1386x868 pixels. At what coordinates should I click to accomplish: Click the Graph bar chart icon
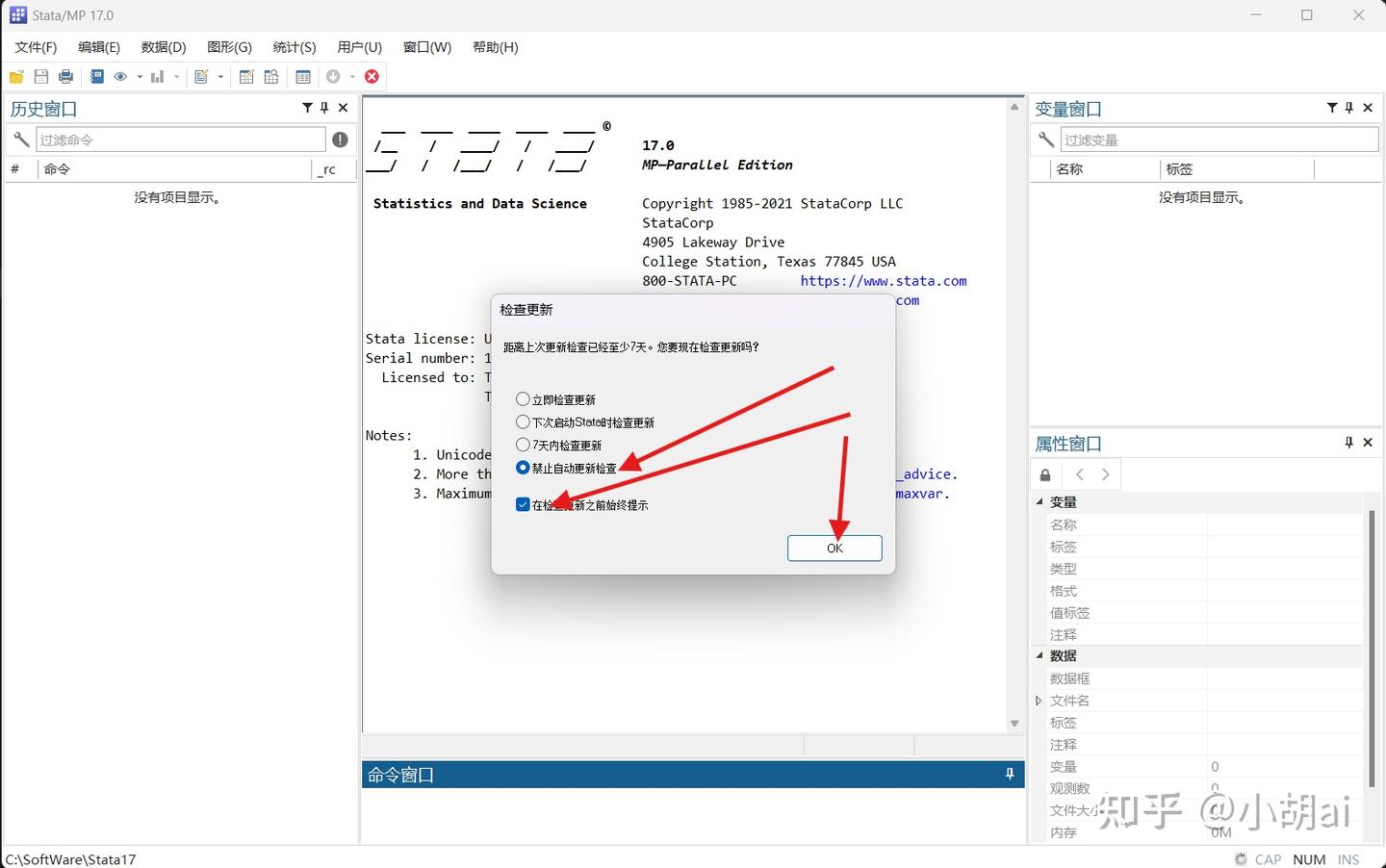click(157, 77)
